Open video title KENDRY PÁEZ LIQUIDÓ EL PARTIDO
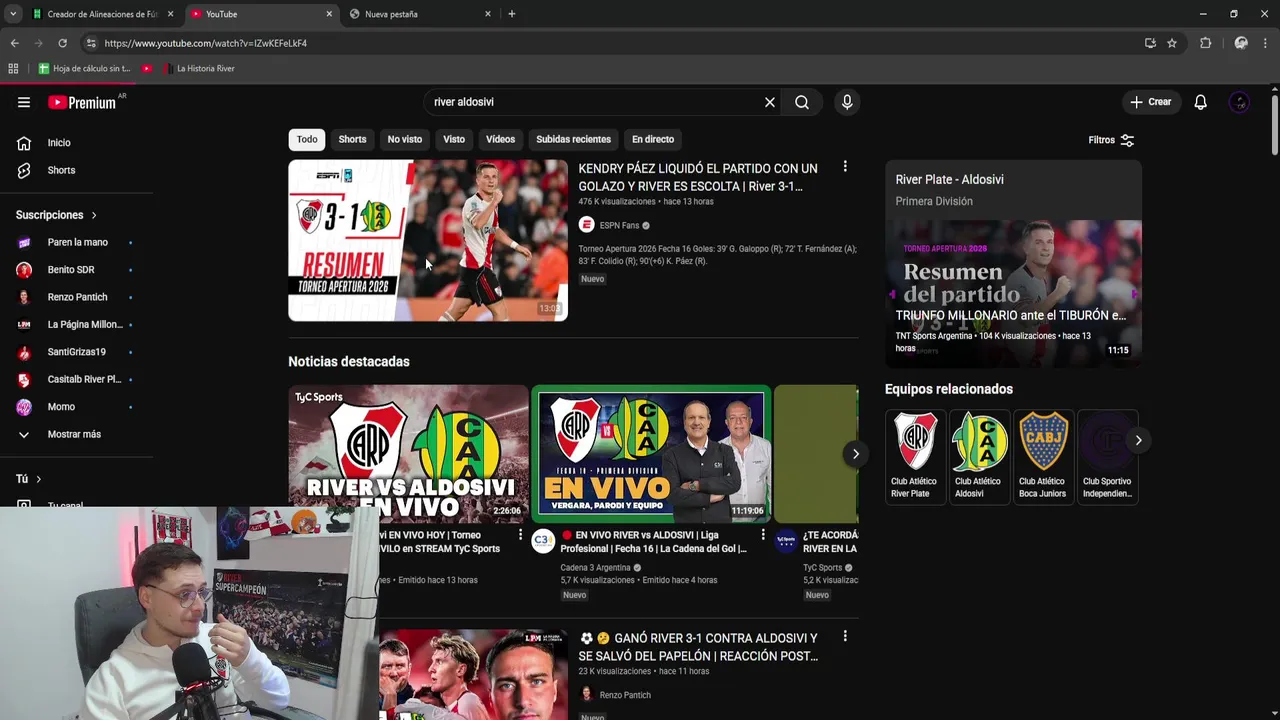Image resolution: width=1280 pixels, height=720 pixels. click(698, 177)
